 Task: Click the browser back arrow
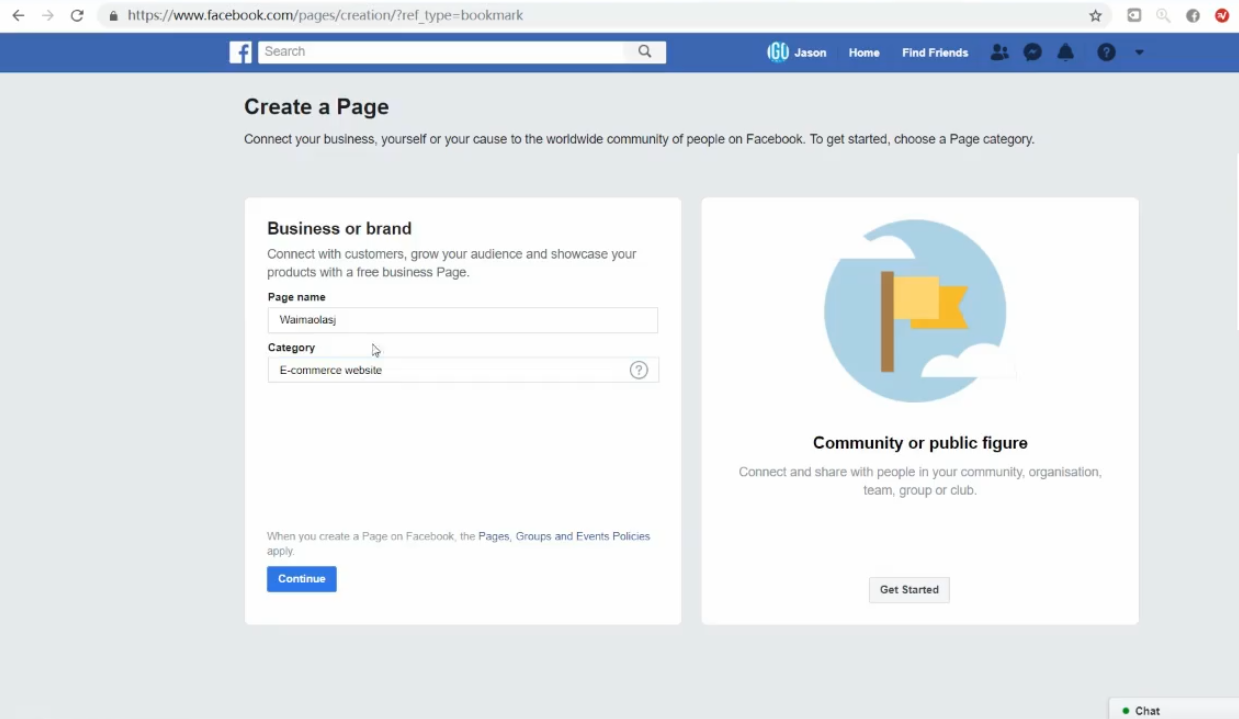click(18, 16)
